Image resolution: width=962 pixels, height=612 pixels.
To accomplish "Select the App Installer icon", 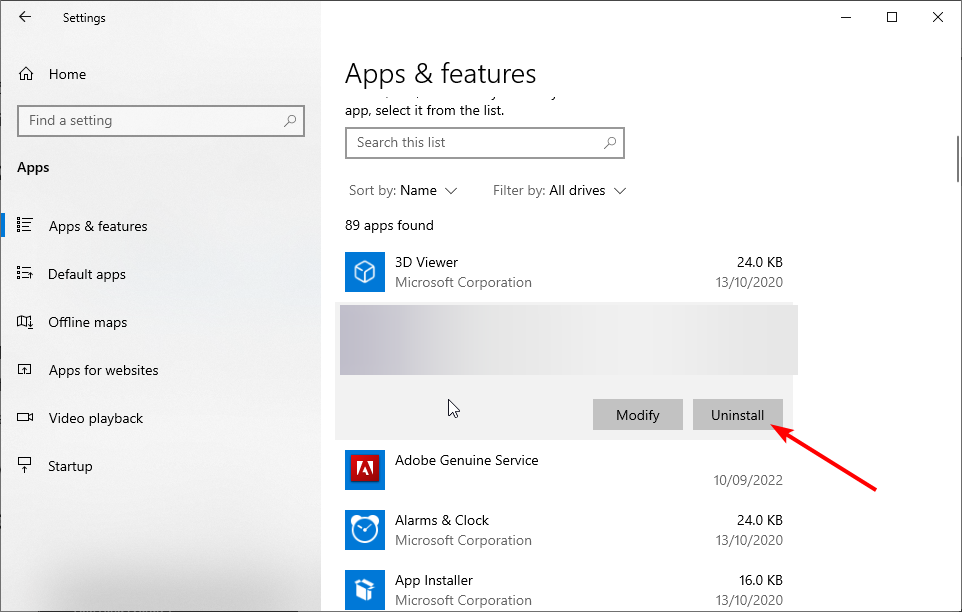I will [x=365, y=590].
